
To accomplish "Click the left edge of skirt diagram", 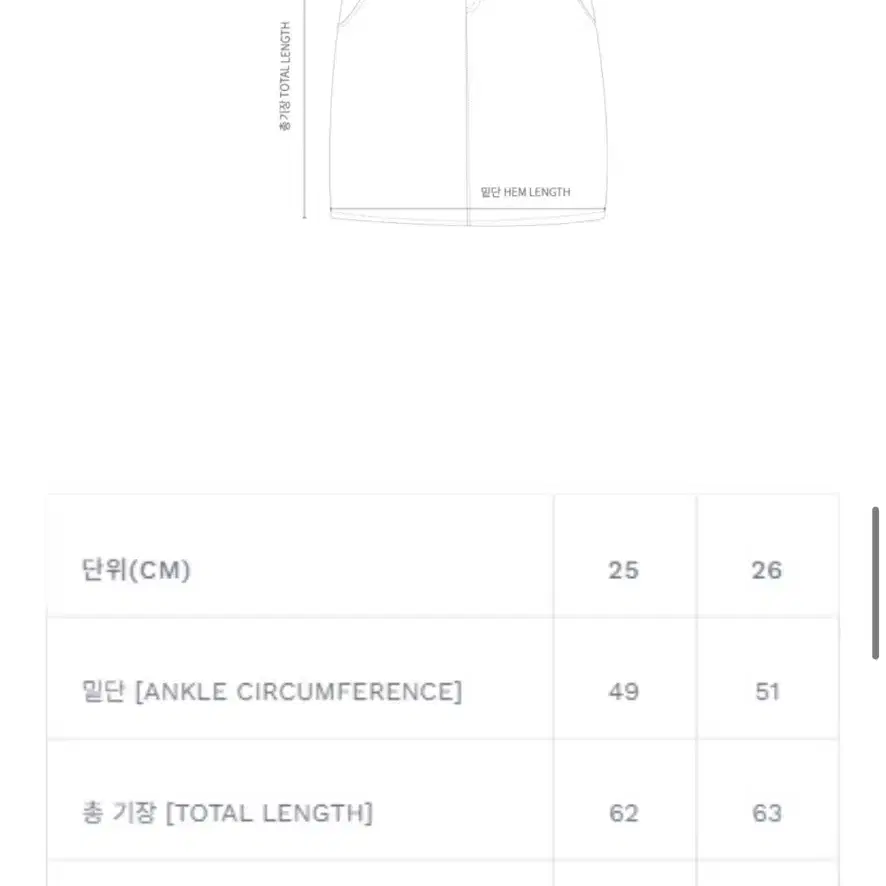I will tap(332, 113).
